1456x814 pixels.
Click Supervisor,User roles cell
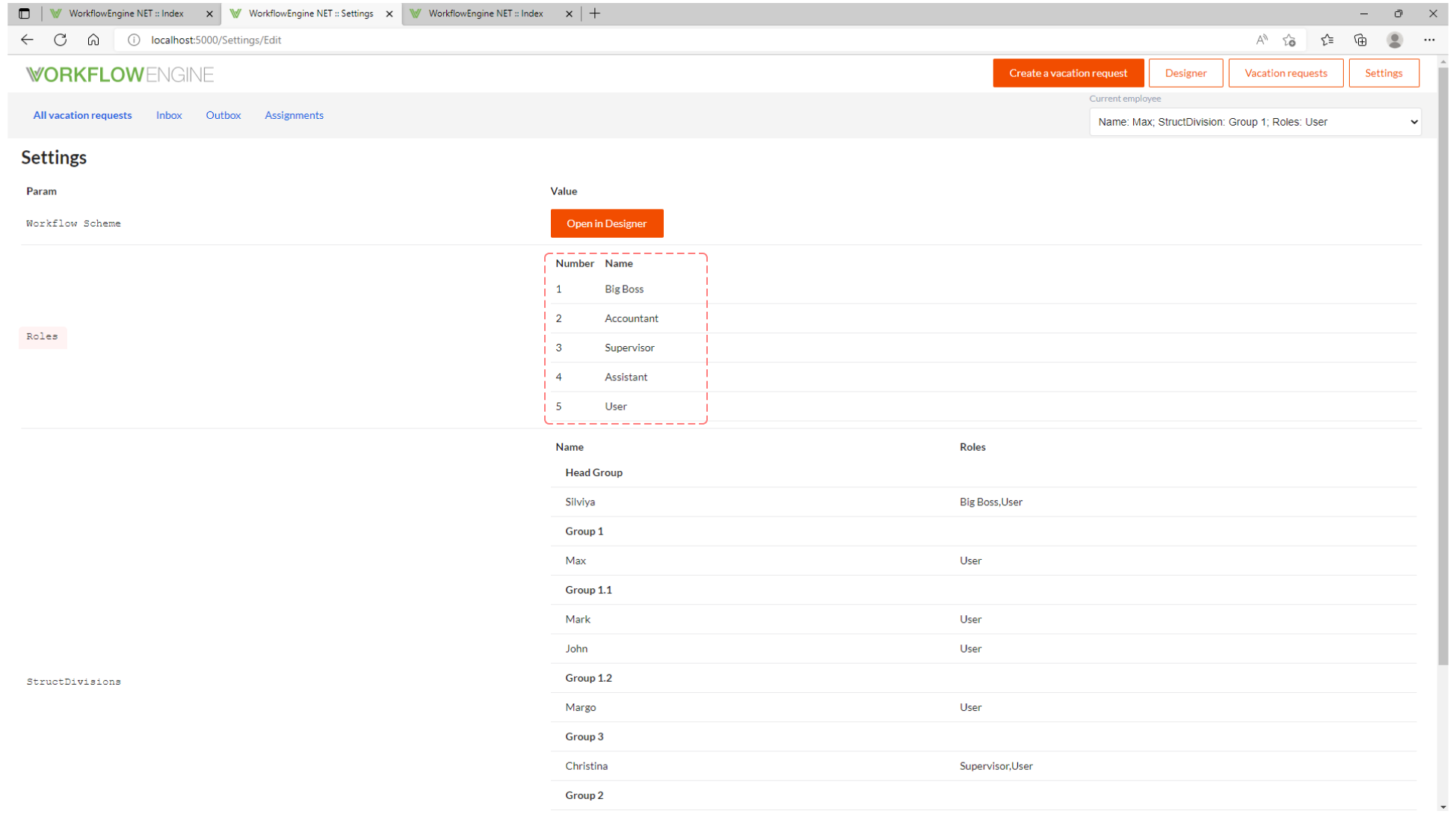[x=996, y=766]
